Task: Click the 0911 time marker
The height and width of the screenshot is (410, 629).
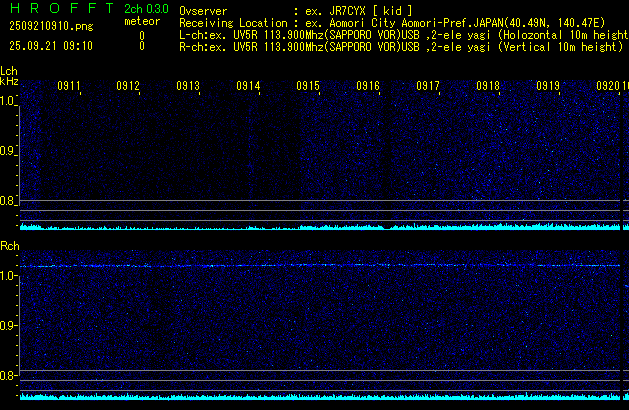Action: click(x=69, y=87)
